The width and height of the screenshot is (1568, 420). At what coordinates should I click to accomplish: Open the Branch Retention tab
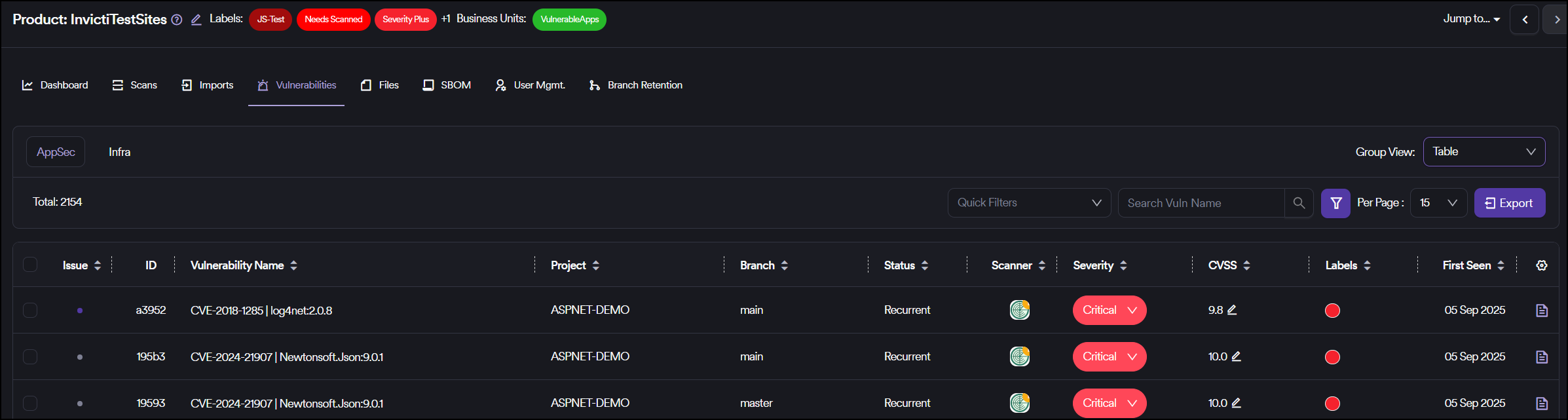[x=635, y=85]
